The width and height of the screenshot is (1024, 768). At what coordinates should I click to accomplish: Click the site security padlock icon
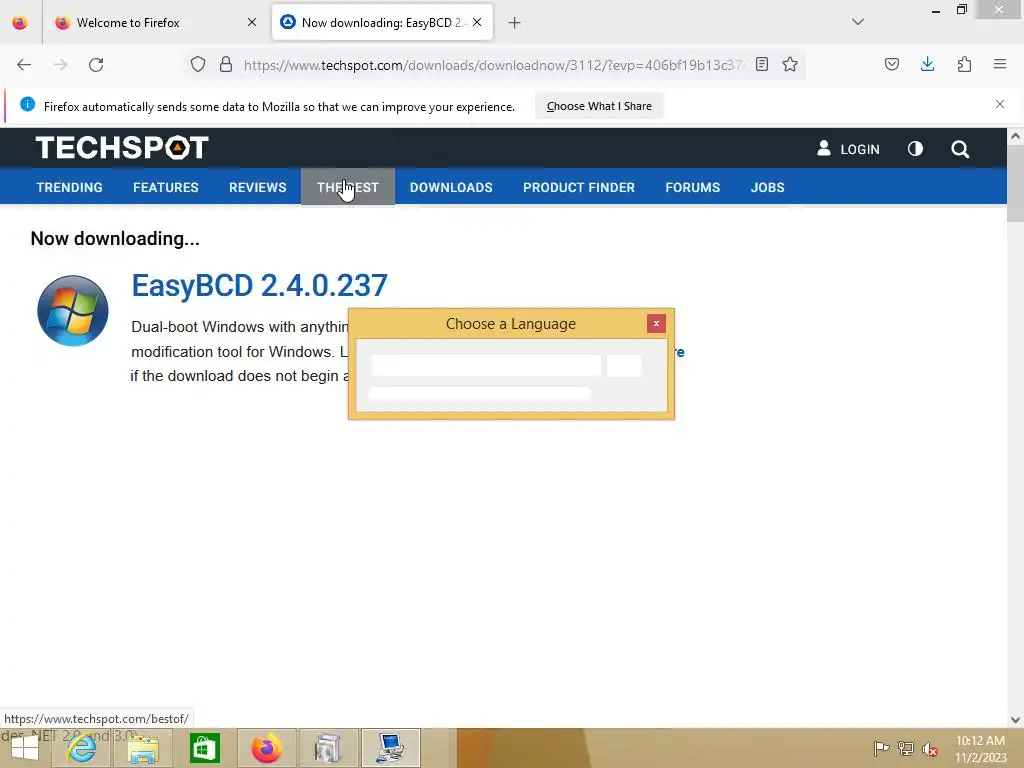pos(226,65)
